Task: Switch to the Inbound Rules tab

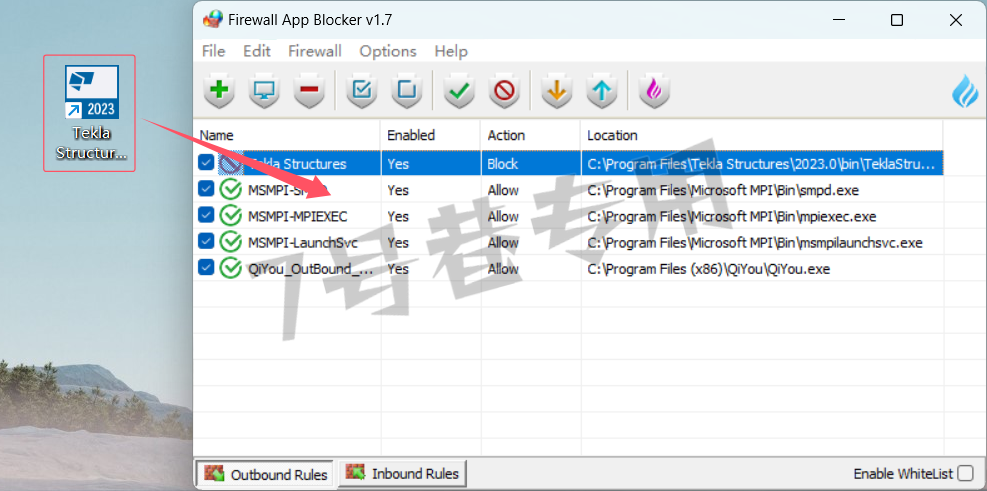Action: click(403, 473)
